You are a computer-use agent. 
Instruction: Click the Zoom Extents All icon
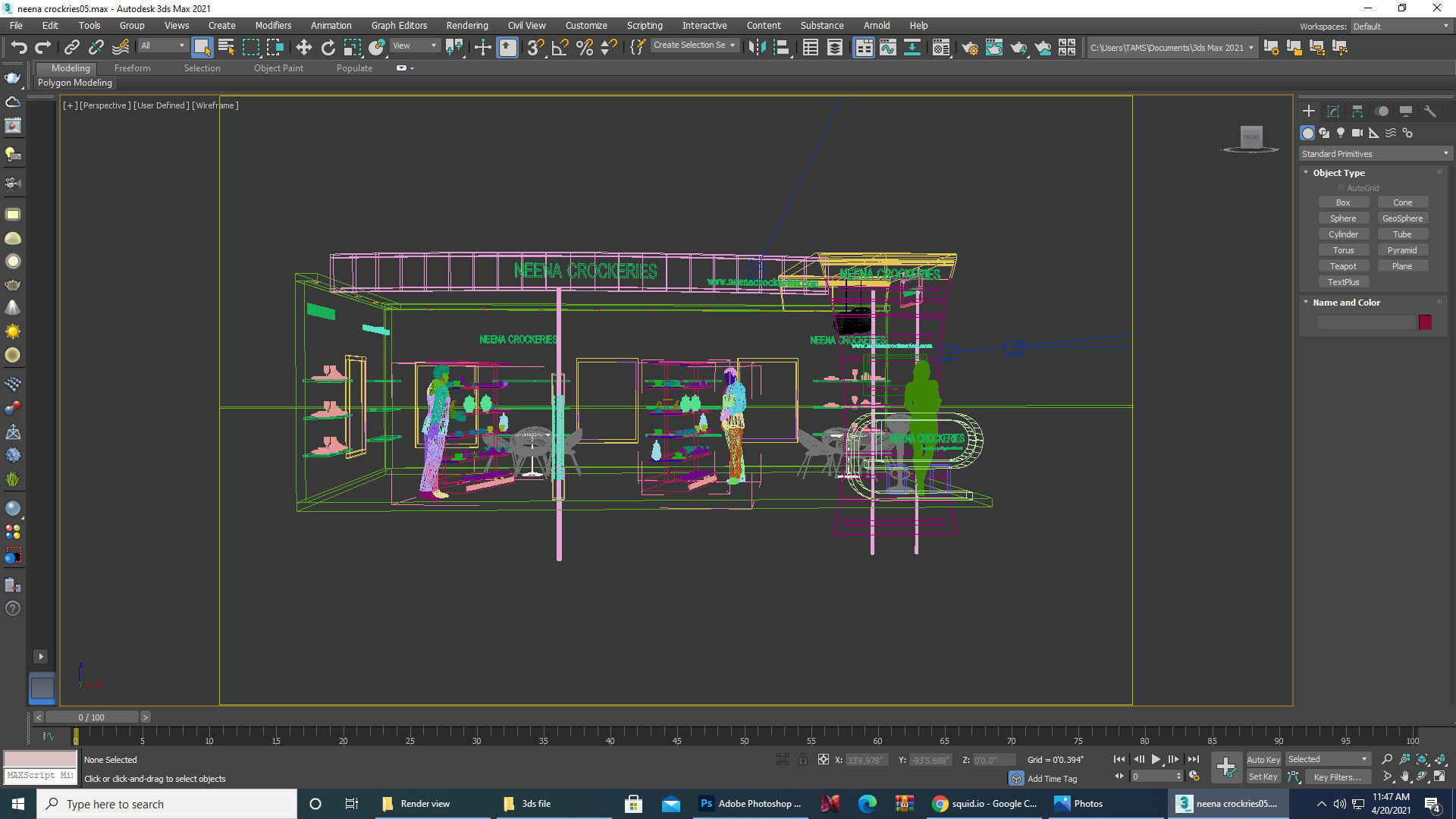point(1440,759)
